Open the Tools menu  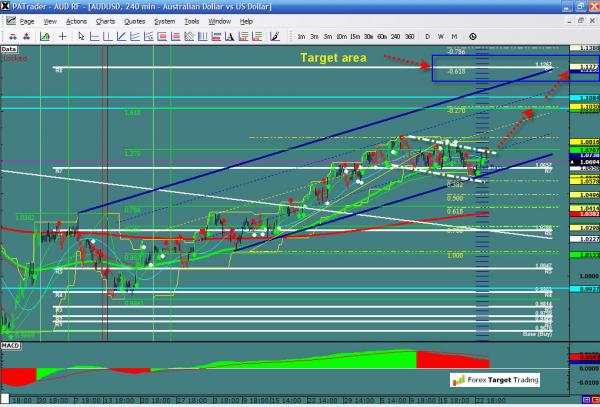191,20
